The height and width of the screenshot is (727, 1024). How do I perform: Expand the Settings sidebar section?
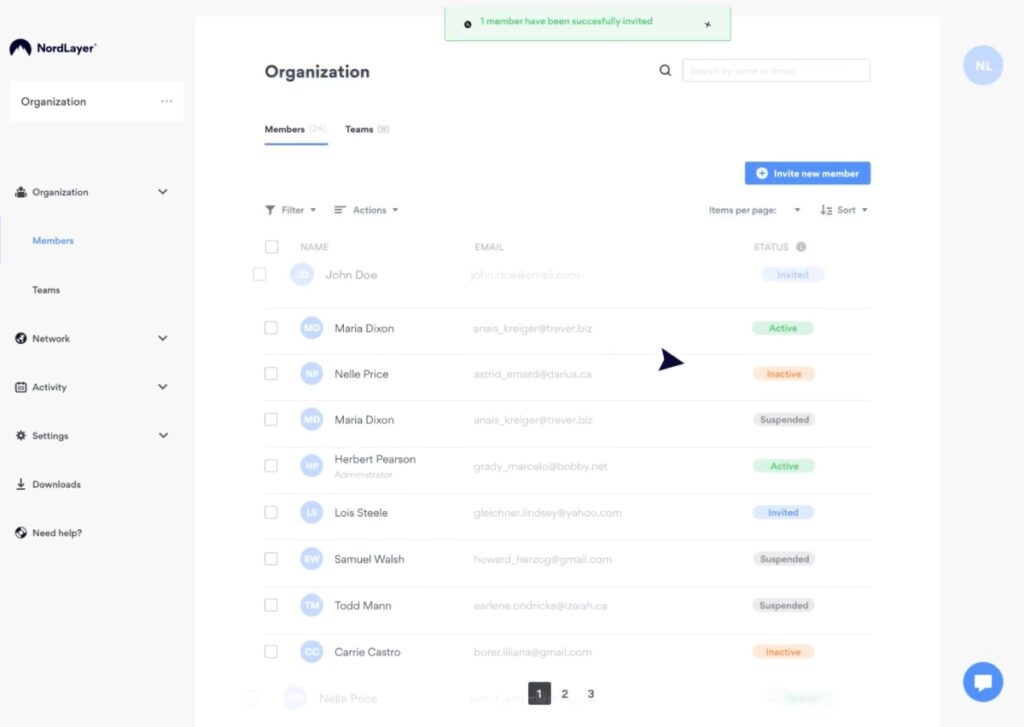coord(163,436)
